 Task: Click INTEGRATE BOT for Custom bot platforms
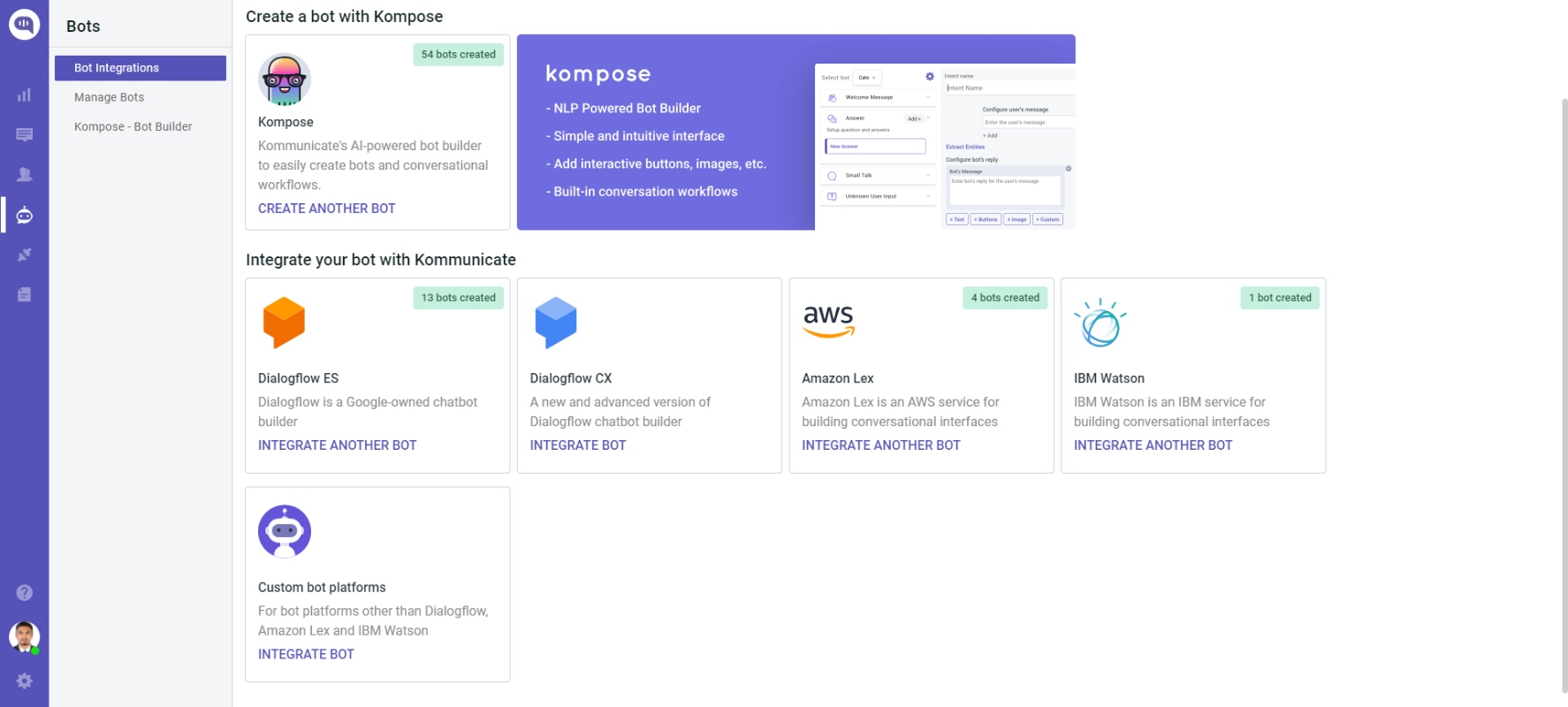[x=306, y=654]
